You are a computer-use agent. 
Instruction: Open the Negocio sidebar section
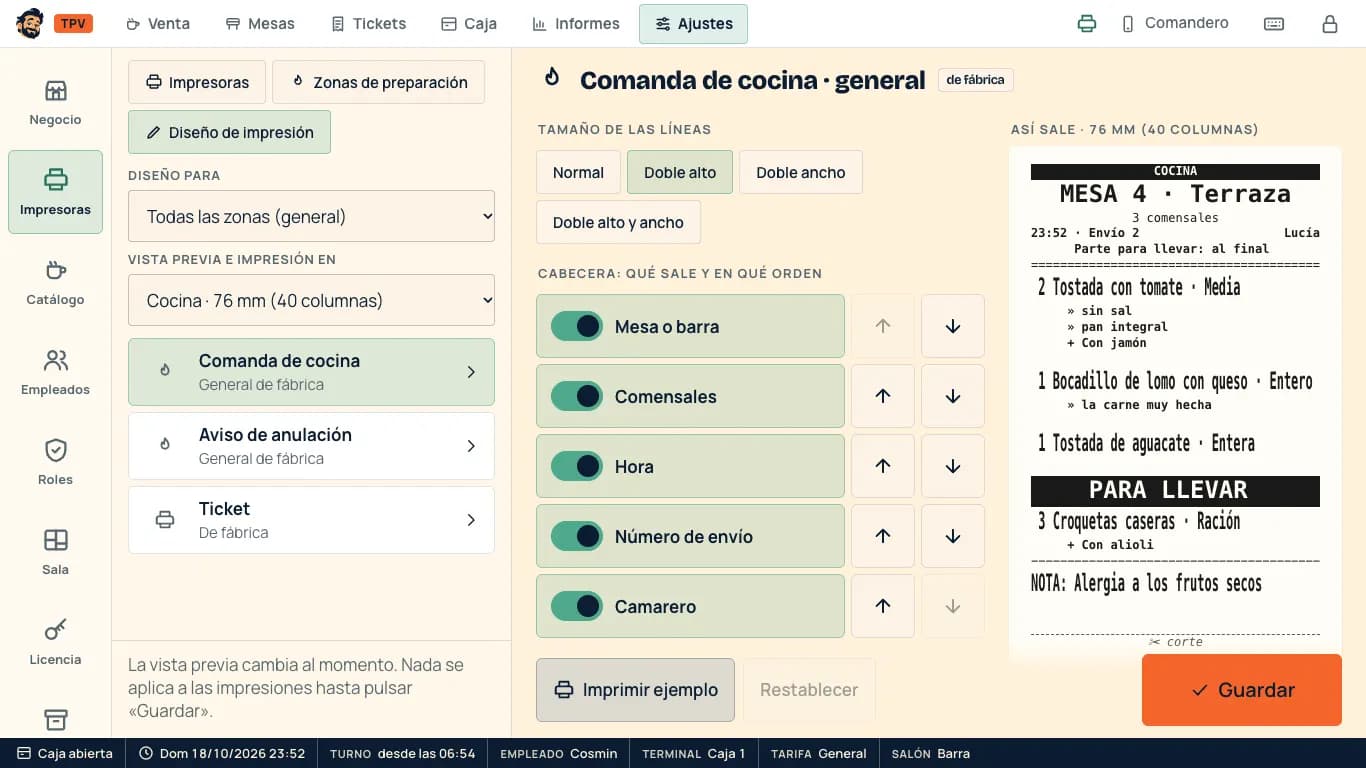tap(55, 103)
